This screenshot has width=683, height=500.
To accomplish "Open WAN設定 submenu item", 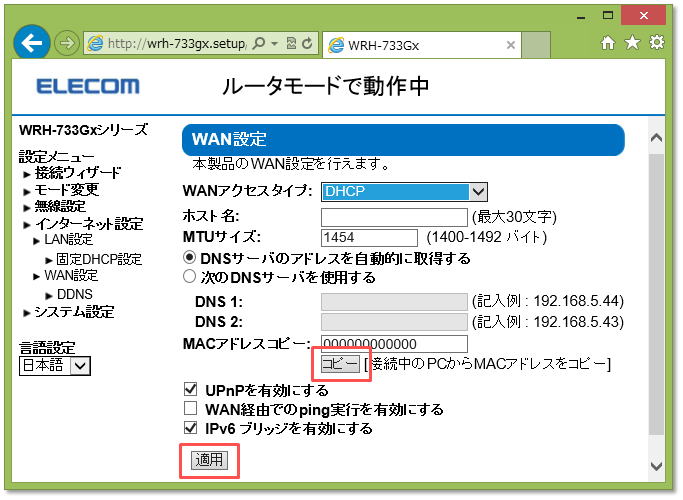I will coord(71,276).
